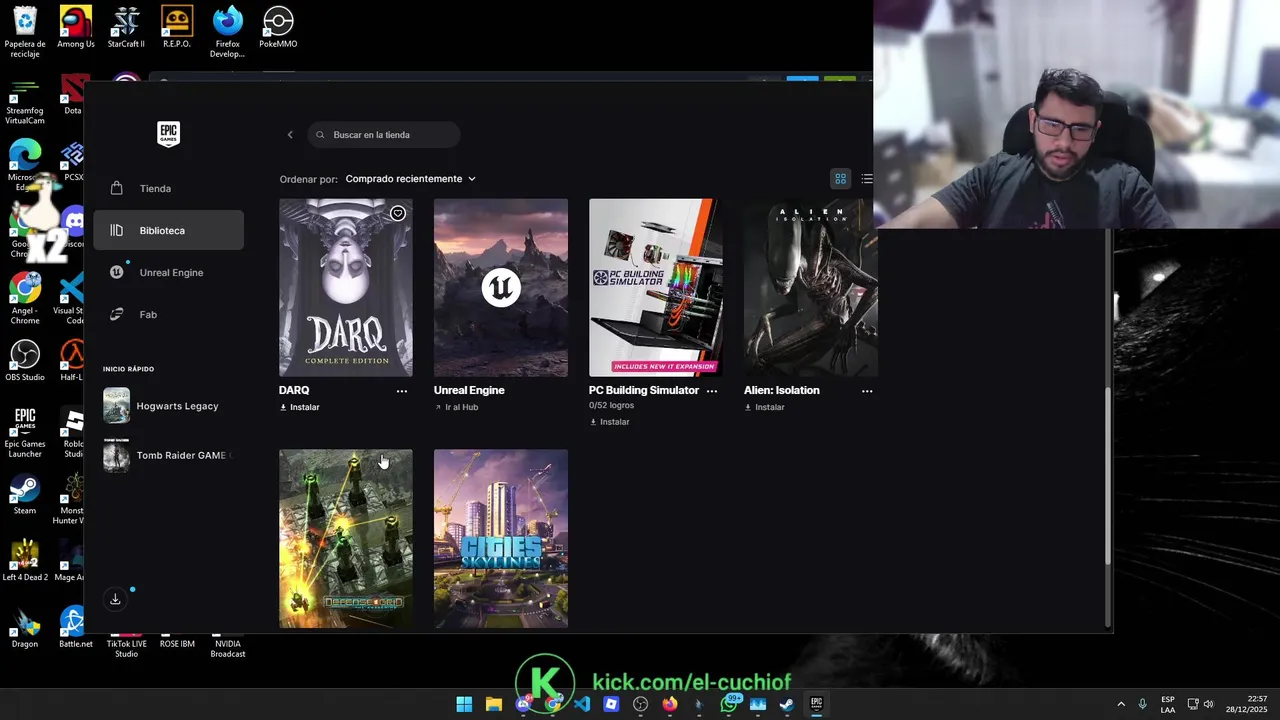Launch Tomb Raider GAME from quick launch

point(168,455)
